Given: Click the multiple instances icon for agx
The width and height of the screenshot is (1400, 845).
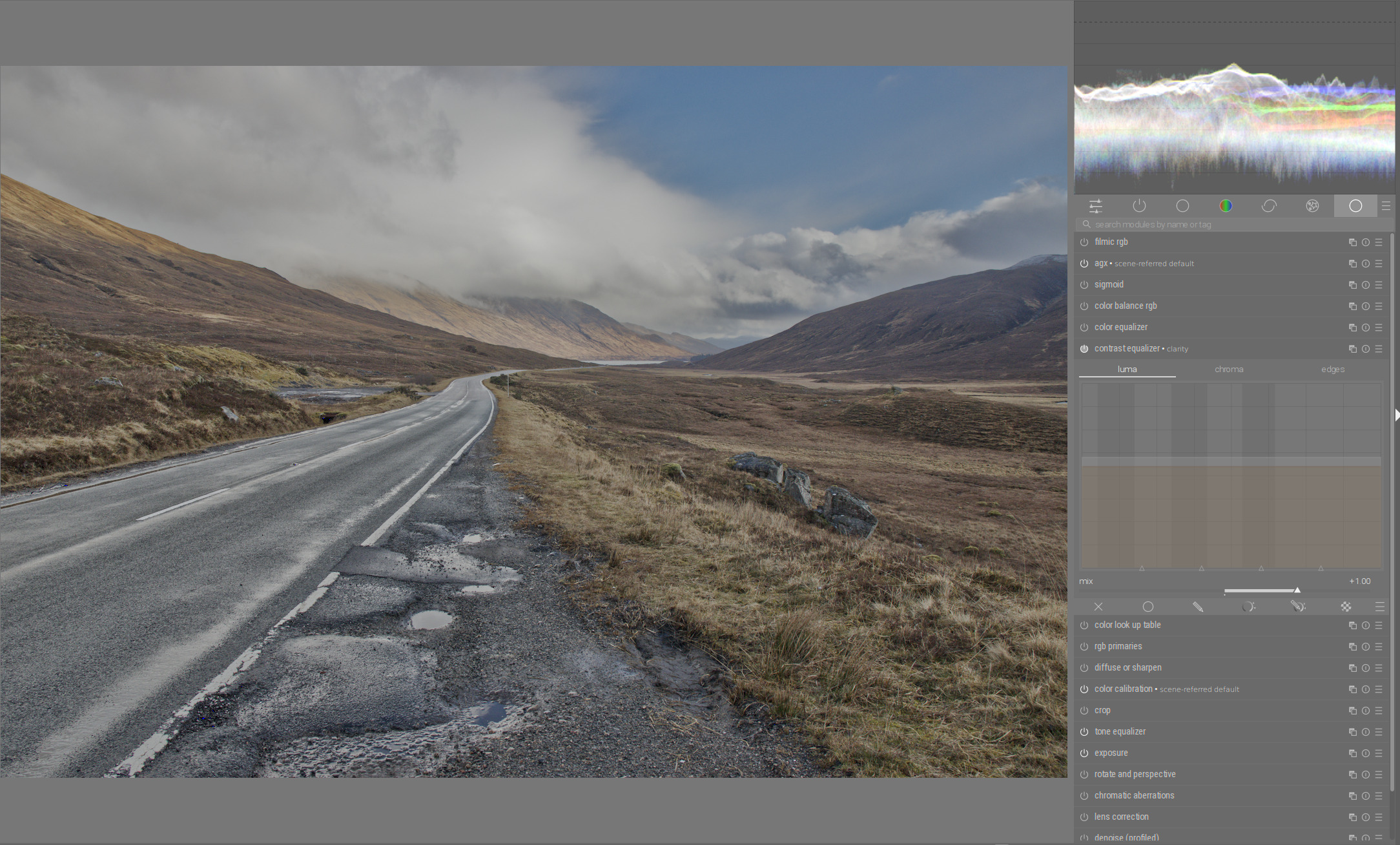Looking at the screenshot, I should pos(1352,264).
